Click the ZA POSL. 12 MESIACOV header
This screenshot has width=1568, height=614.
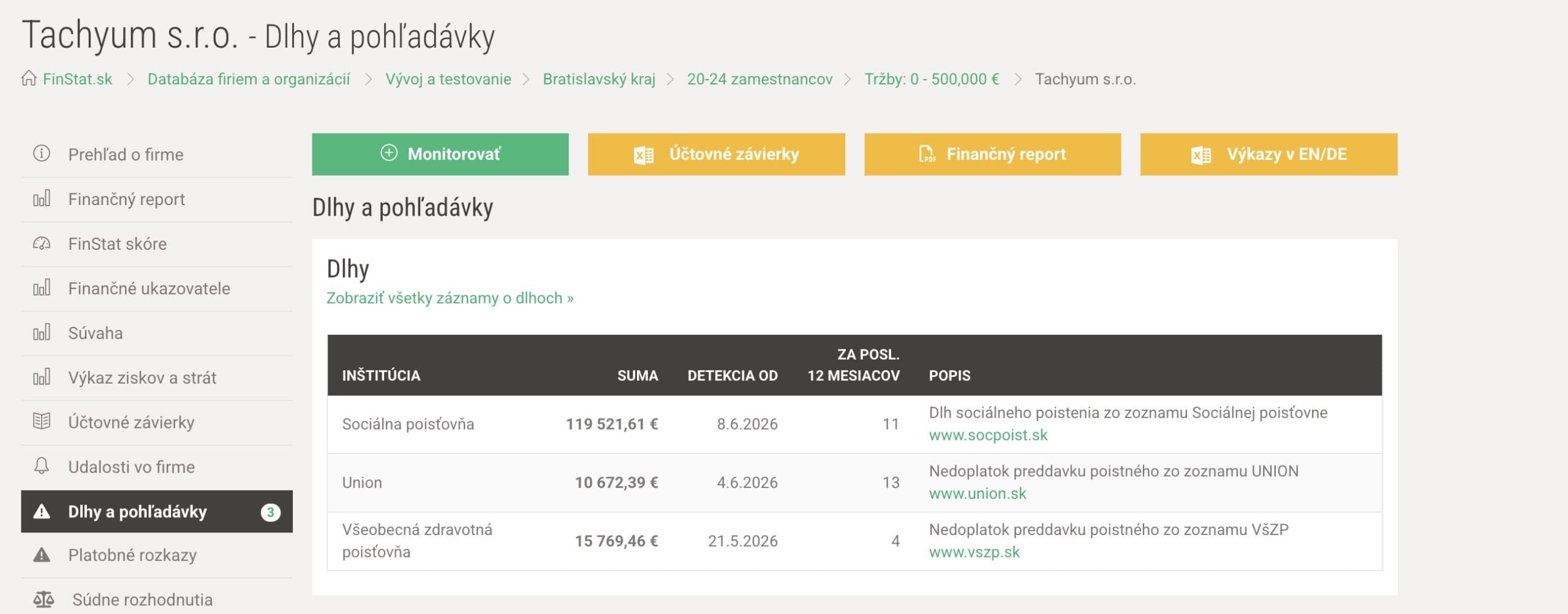tap(854, 365)
